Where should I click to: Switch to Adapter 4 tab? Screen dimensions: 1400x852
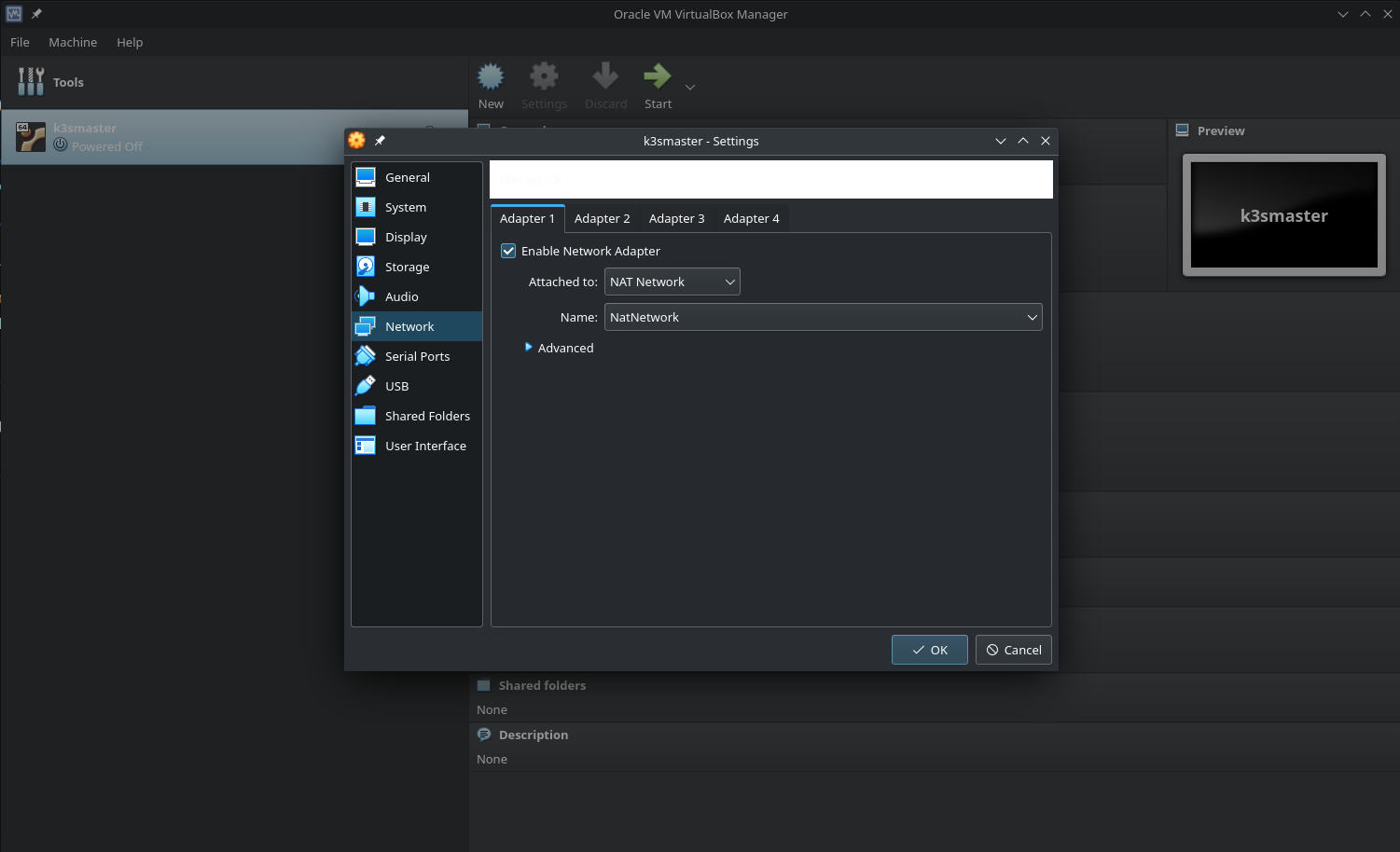752,218
